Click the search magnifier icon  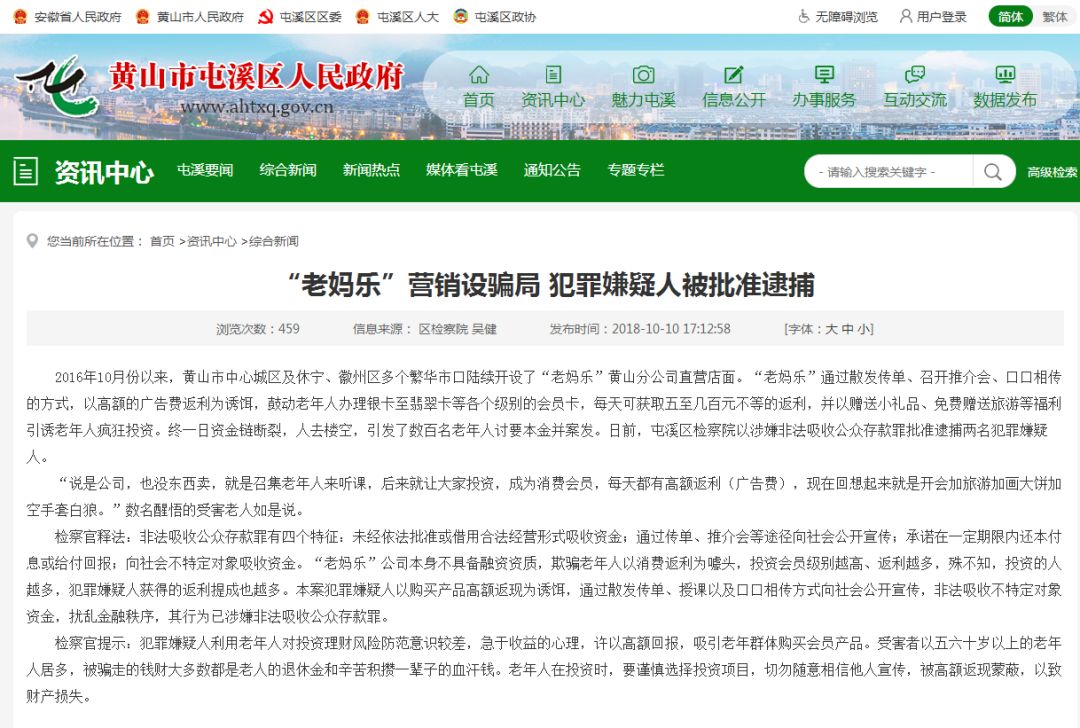tap(993, 171)
